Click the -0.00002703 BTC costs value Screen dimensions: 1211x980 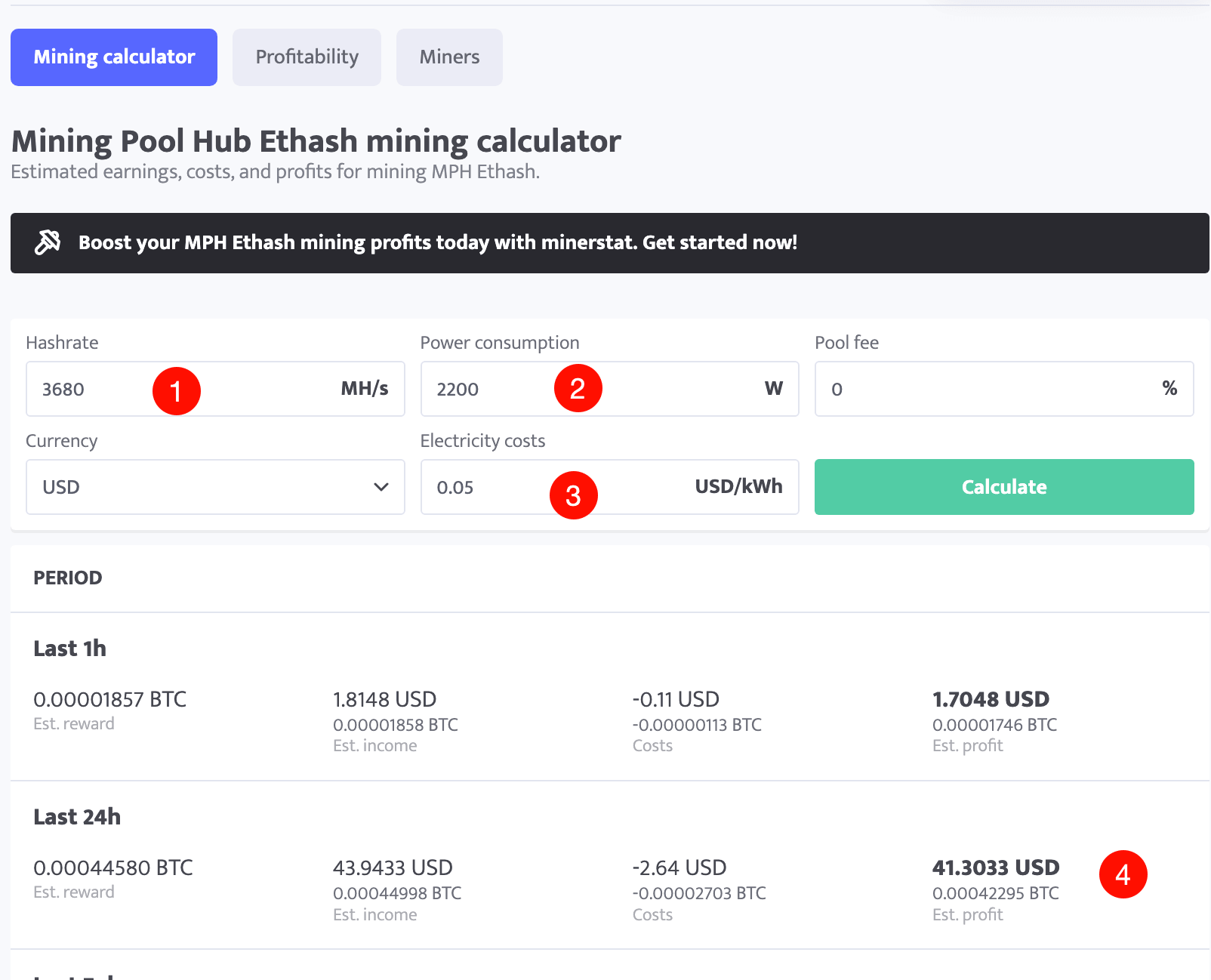point(699,893)
